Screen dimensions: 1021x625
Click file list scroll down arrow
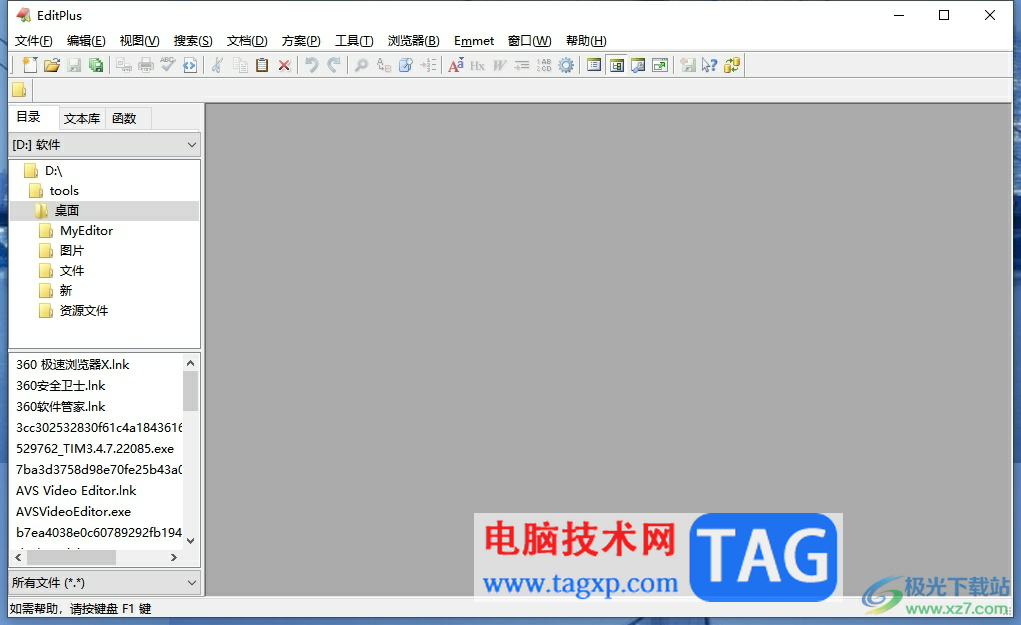tap(191, 540)
